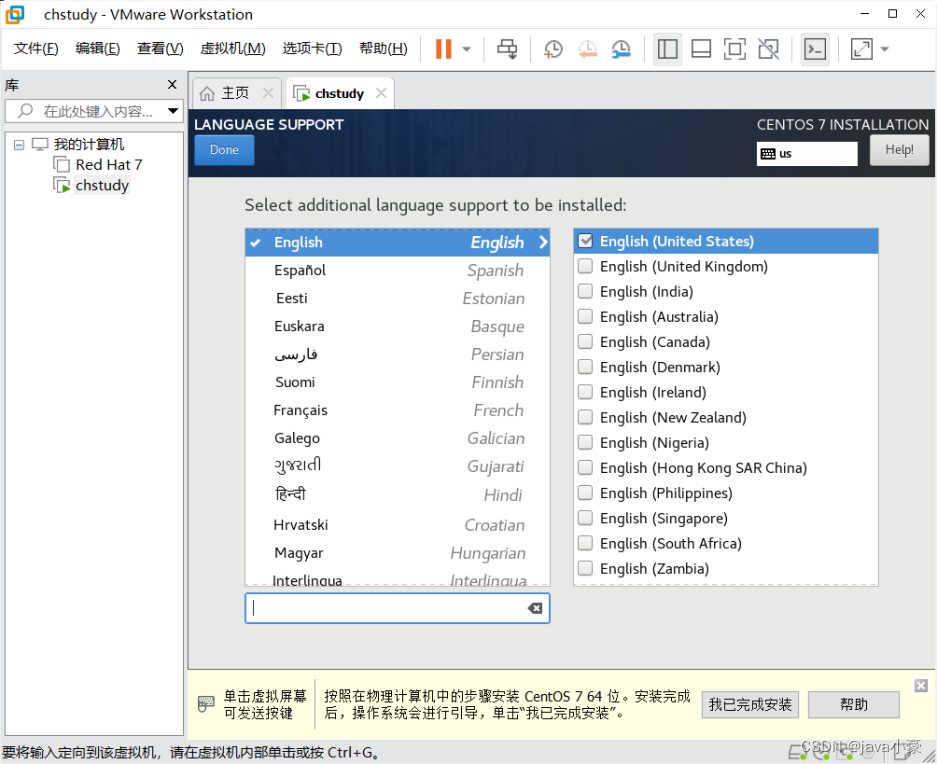The width and height of the screenshot is (937, 764).
Task: Take a snapshot of the VM
Action: pyautogui.click(x=553, y=49)
